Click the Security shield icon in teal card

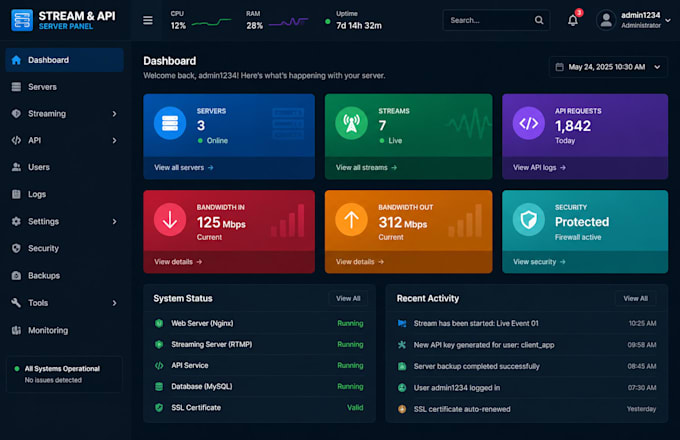529,220
